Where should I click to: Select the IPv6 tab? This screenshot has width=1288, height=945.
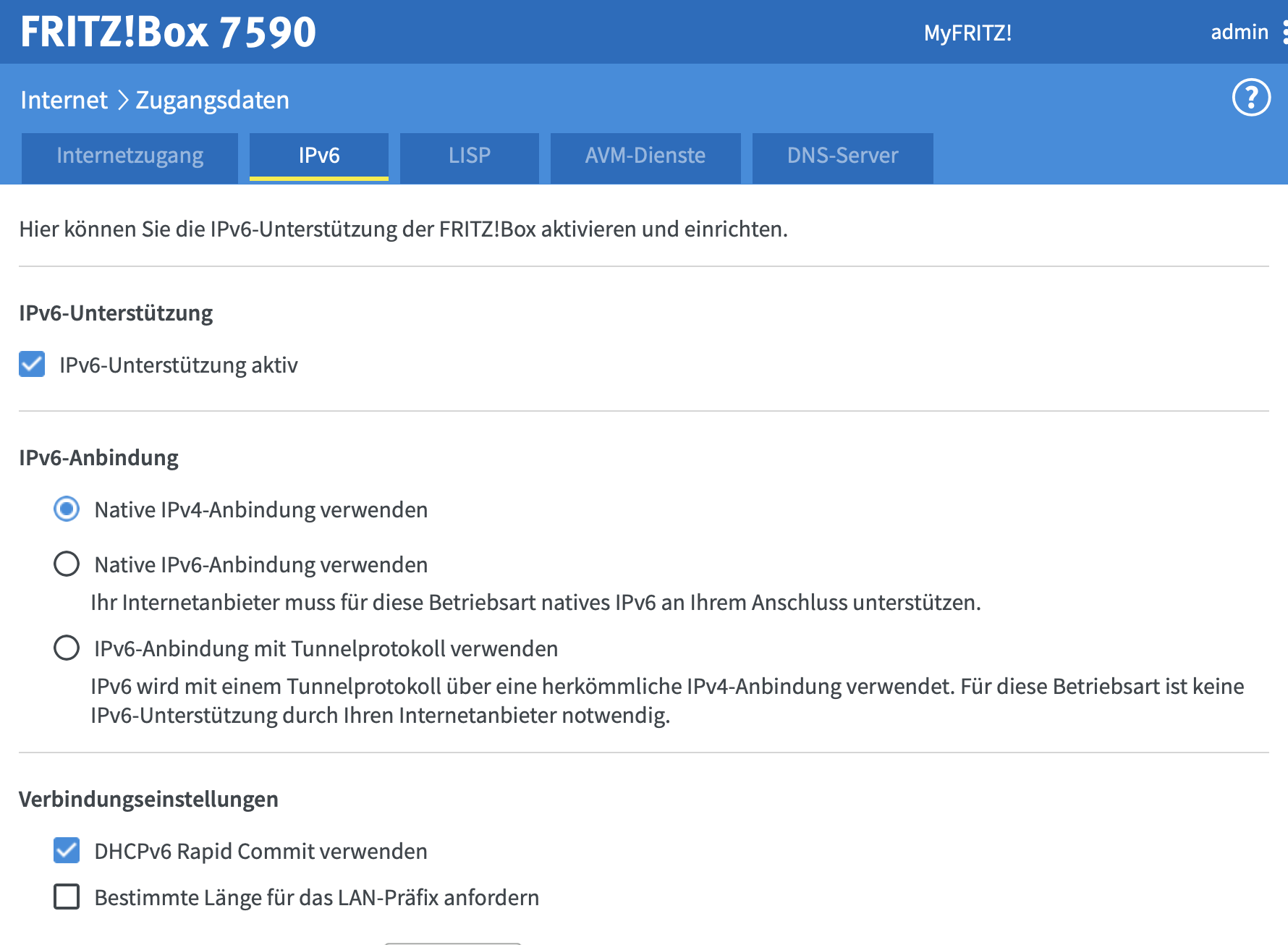click(x=318, y=156)
